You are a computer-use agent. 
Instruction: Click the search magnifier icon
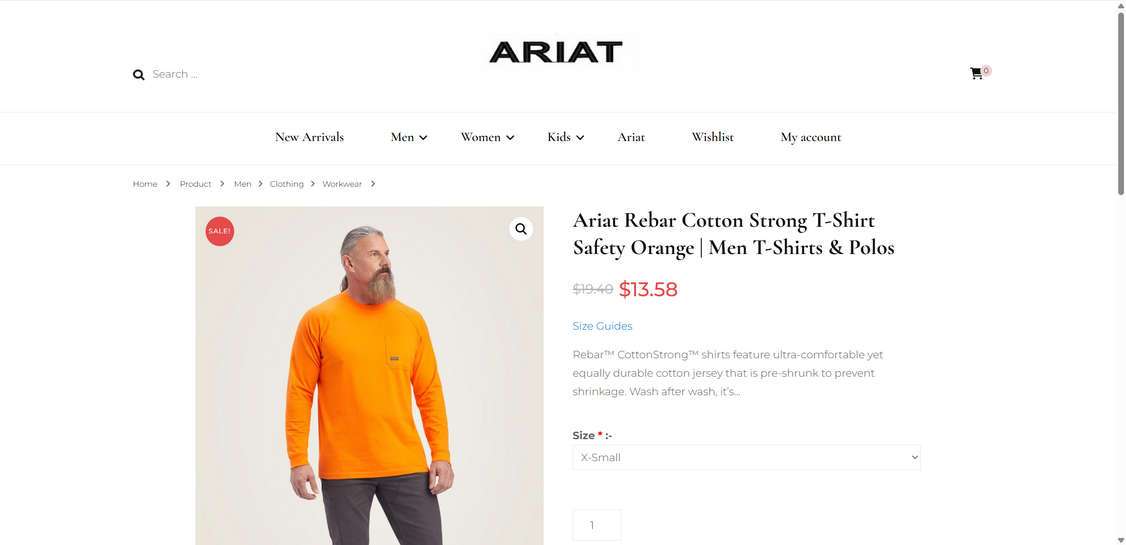pyautogui.click(x=139, y=75)
